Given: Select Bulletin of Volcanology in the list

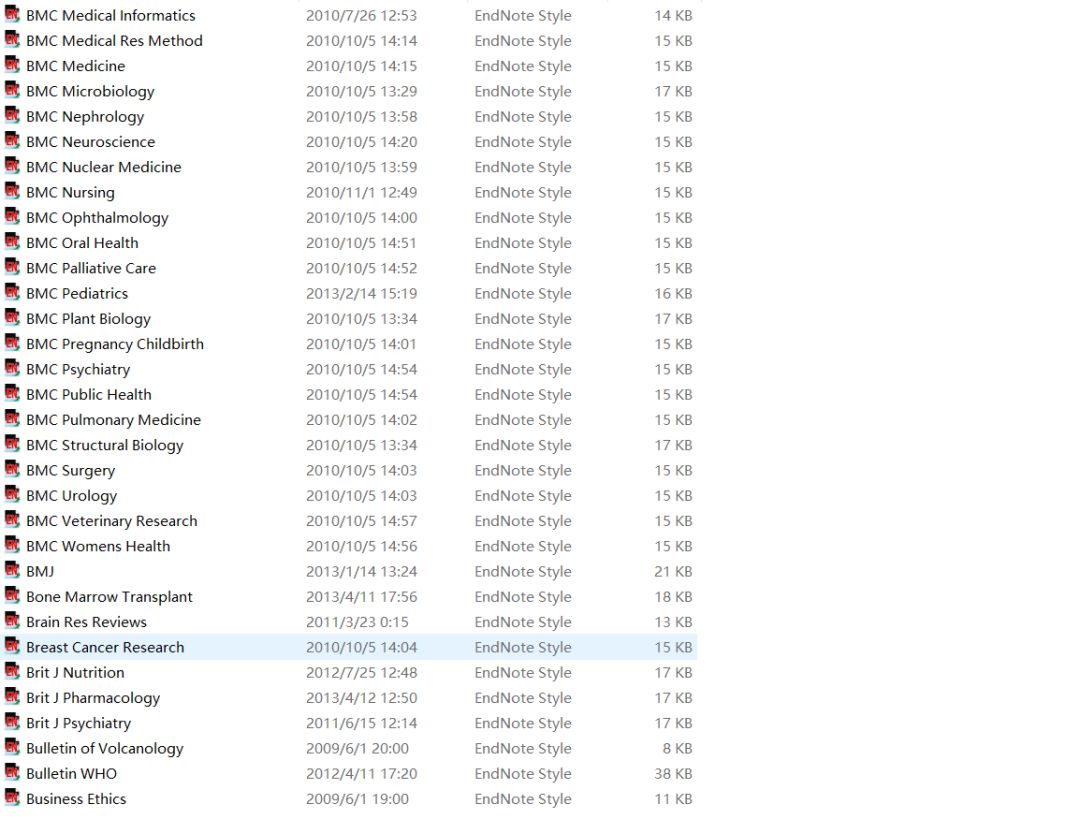Looking at the screenshot, I should coord(105,749).
